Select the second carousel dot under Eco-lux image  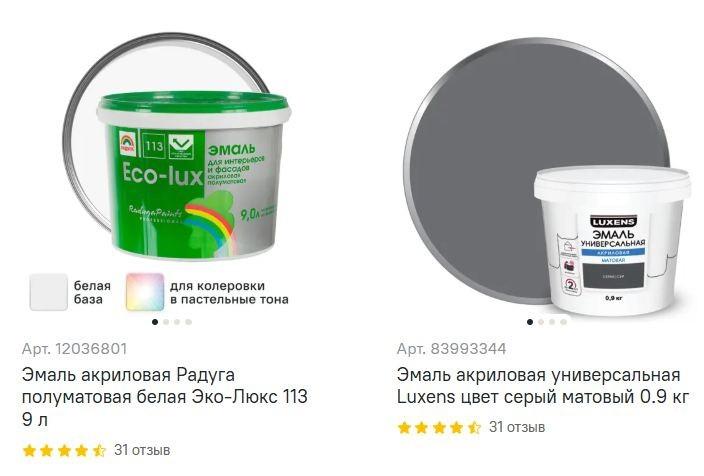(x=166, y=322)
